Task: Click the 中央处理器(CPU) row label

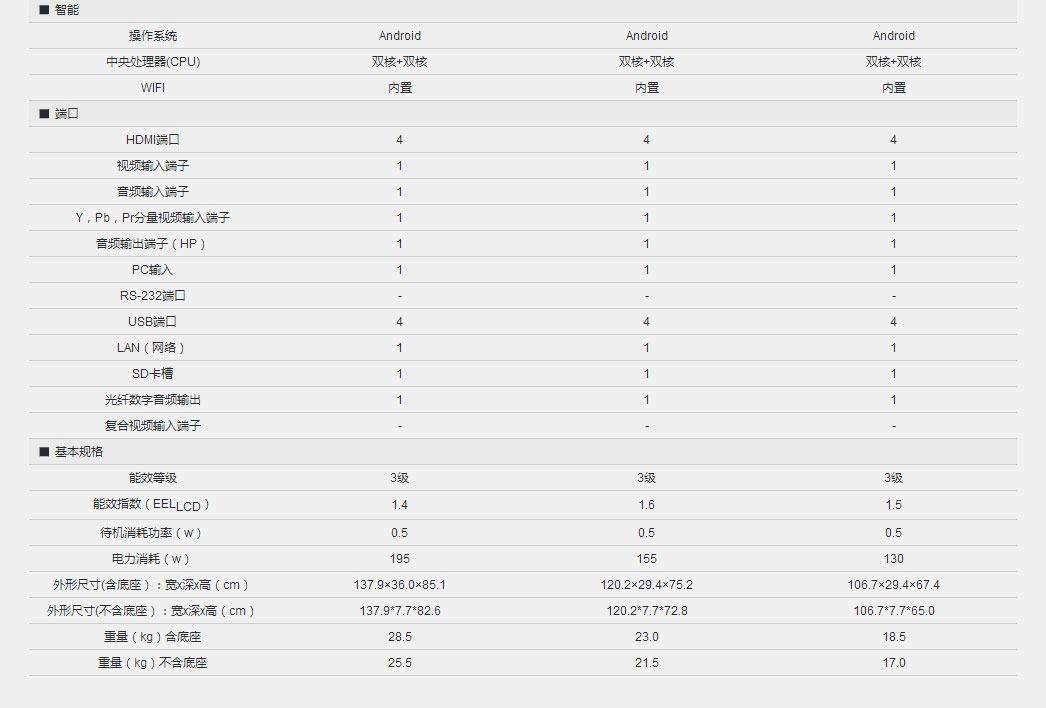Action: (x=153, y=62)
